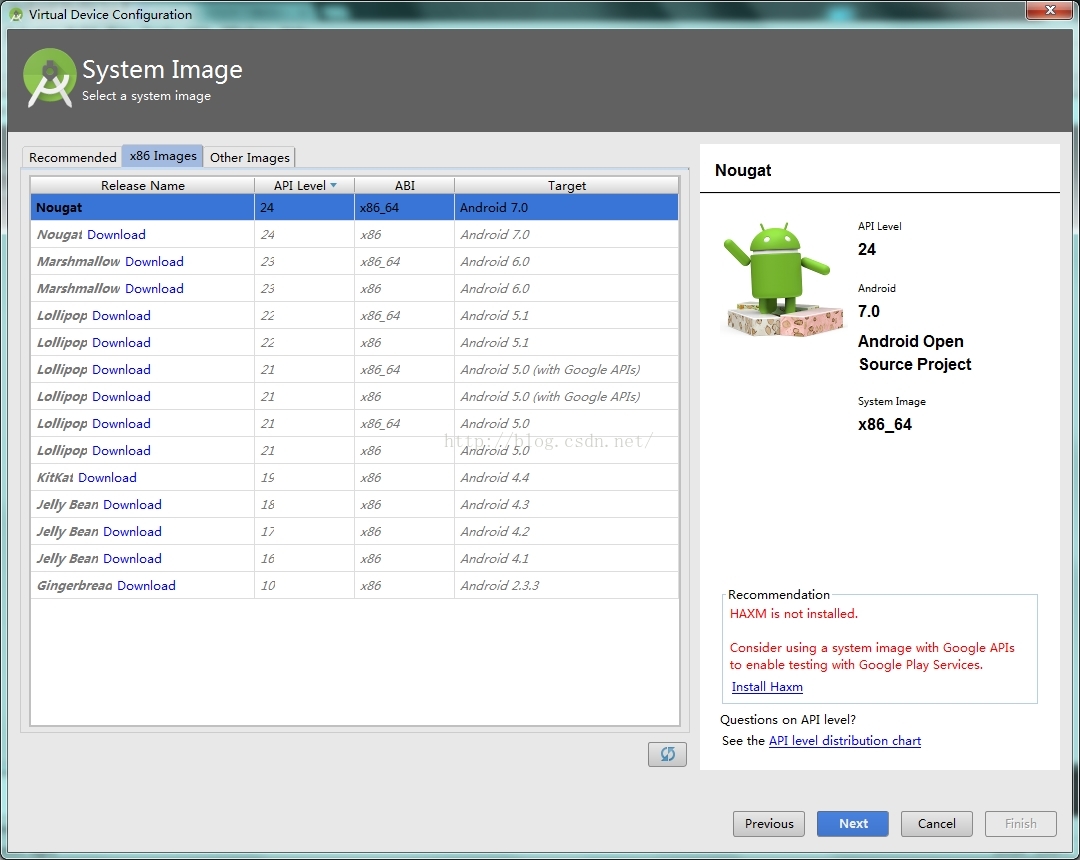Download the Gingerbread system image

coord(146,586)
